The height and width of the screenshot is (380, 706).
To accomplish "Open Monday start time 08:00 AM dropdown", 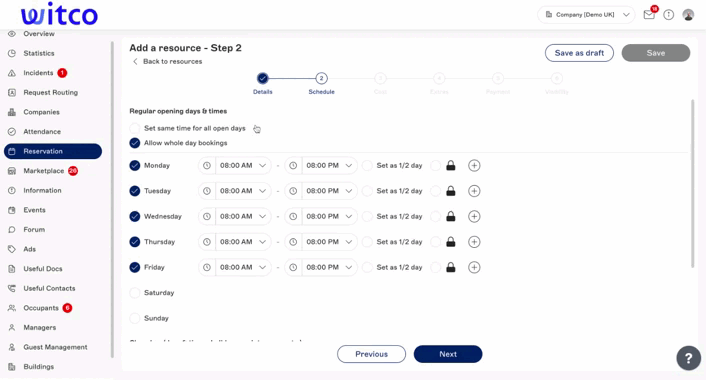I will click(235, 165).
